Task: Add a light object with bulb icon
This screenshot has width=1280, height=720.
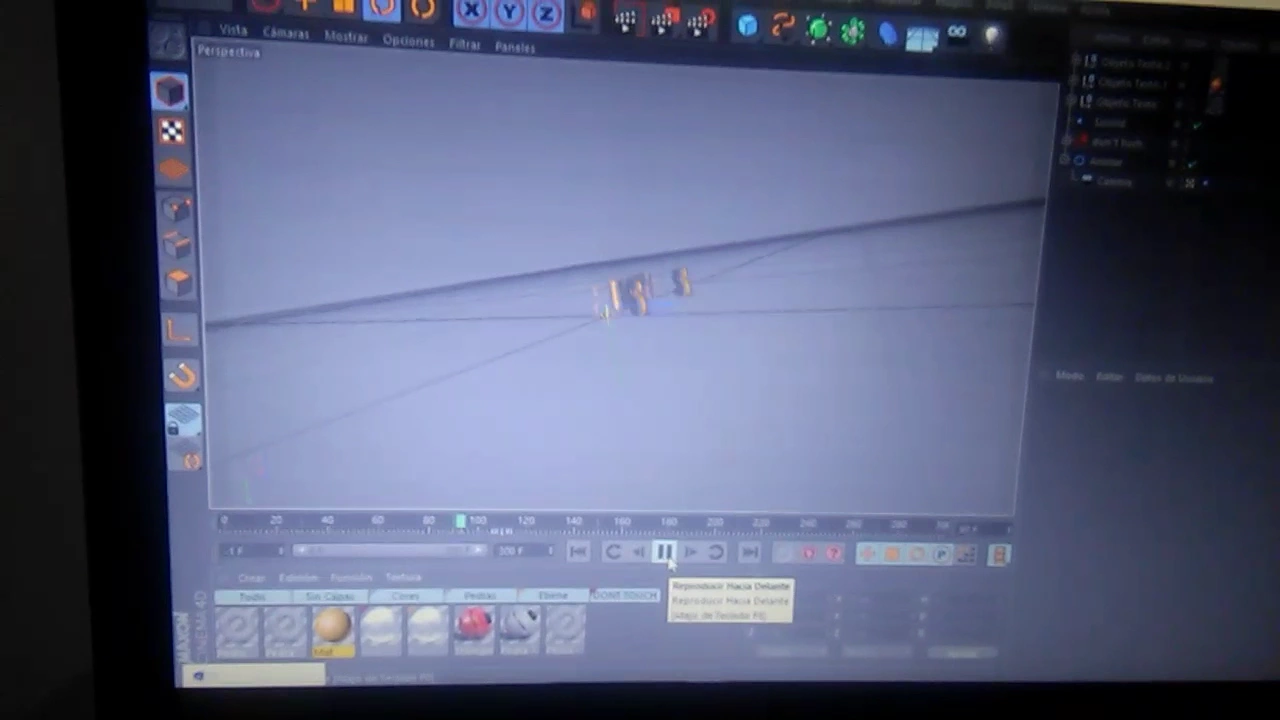Action: click(x=991, y=36)
